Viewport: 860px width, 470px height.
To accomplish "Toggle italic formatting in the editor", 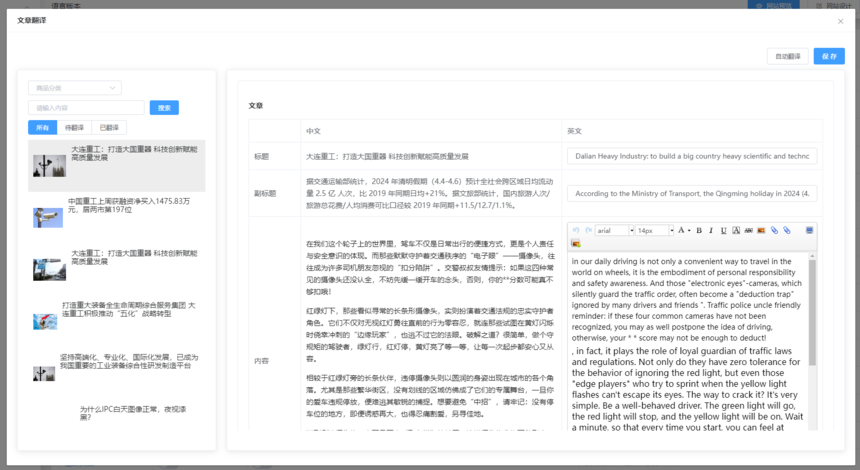I will (x=711, y=230).
